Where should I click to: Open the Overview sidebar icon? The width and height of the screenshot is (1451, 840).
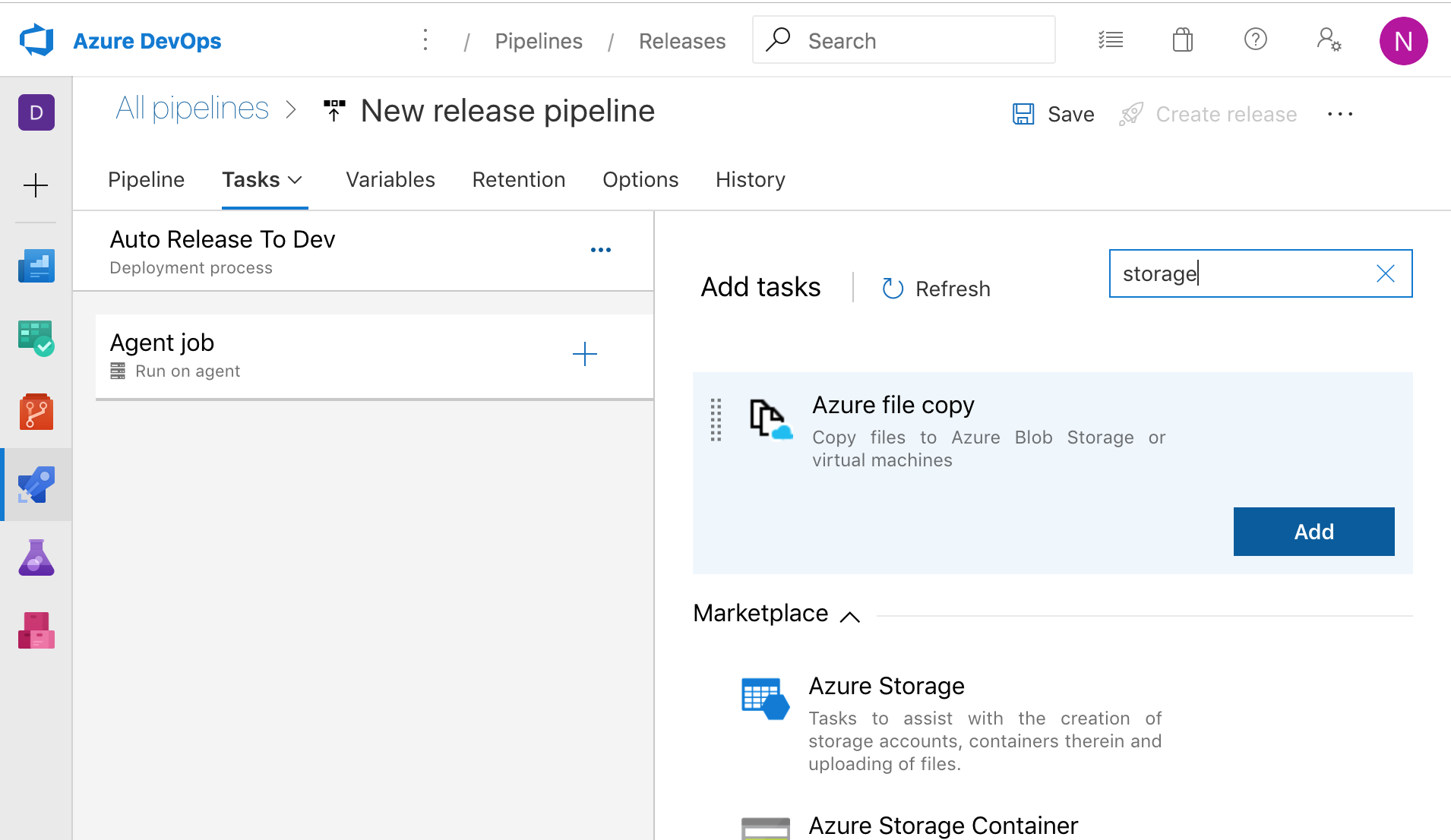click(36, 266)
